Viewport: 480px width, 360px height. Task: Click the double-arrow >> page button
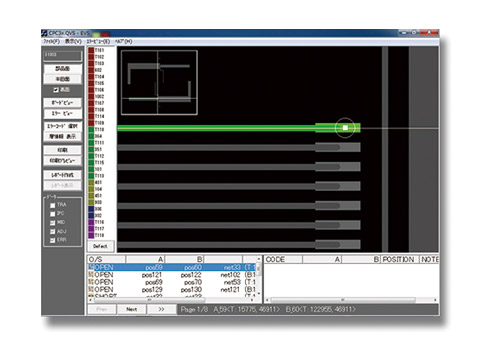click(161, 309)
